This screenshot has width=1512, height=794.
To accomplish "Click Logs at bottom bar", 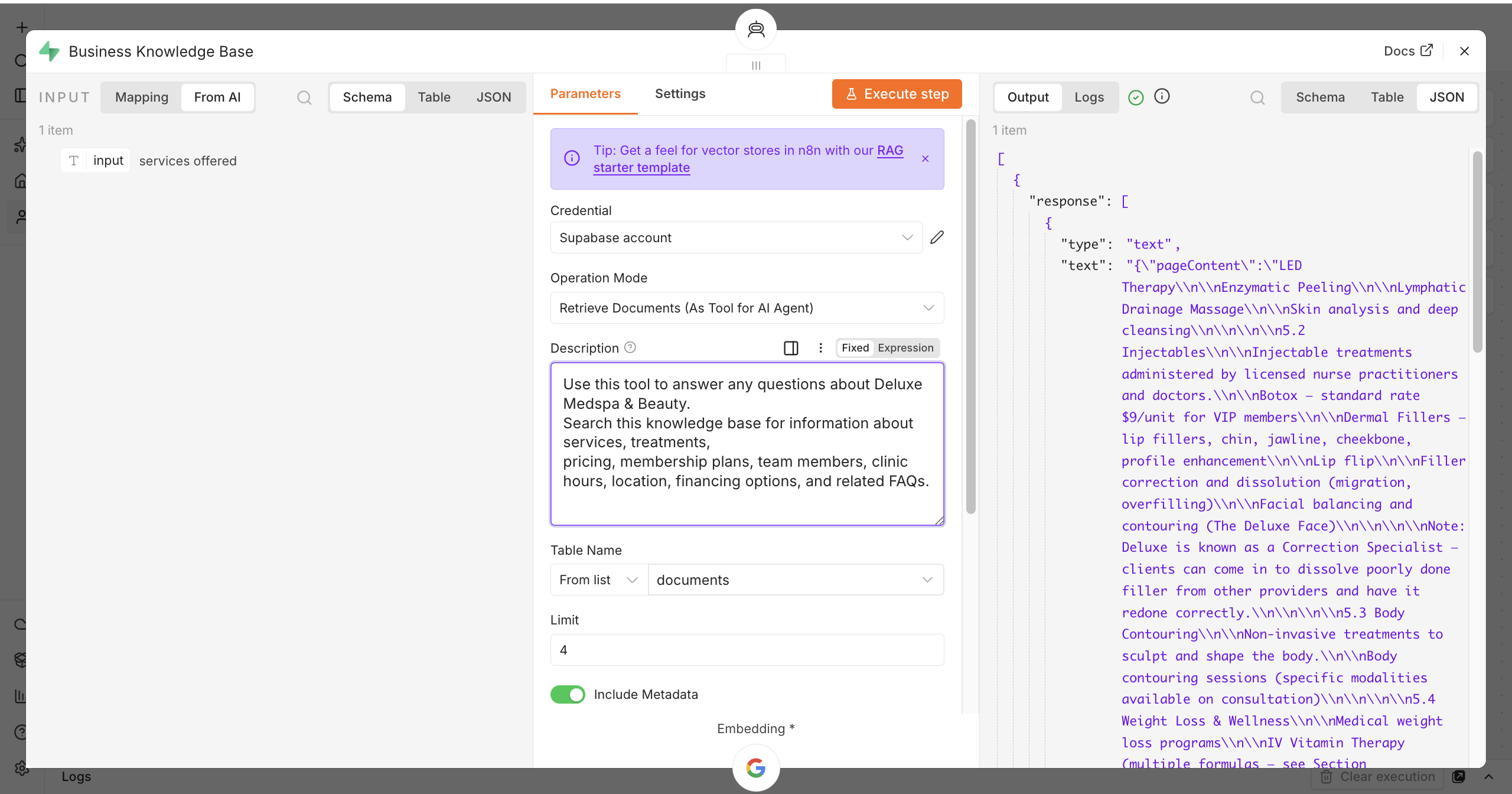I will pos(76,776).
